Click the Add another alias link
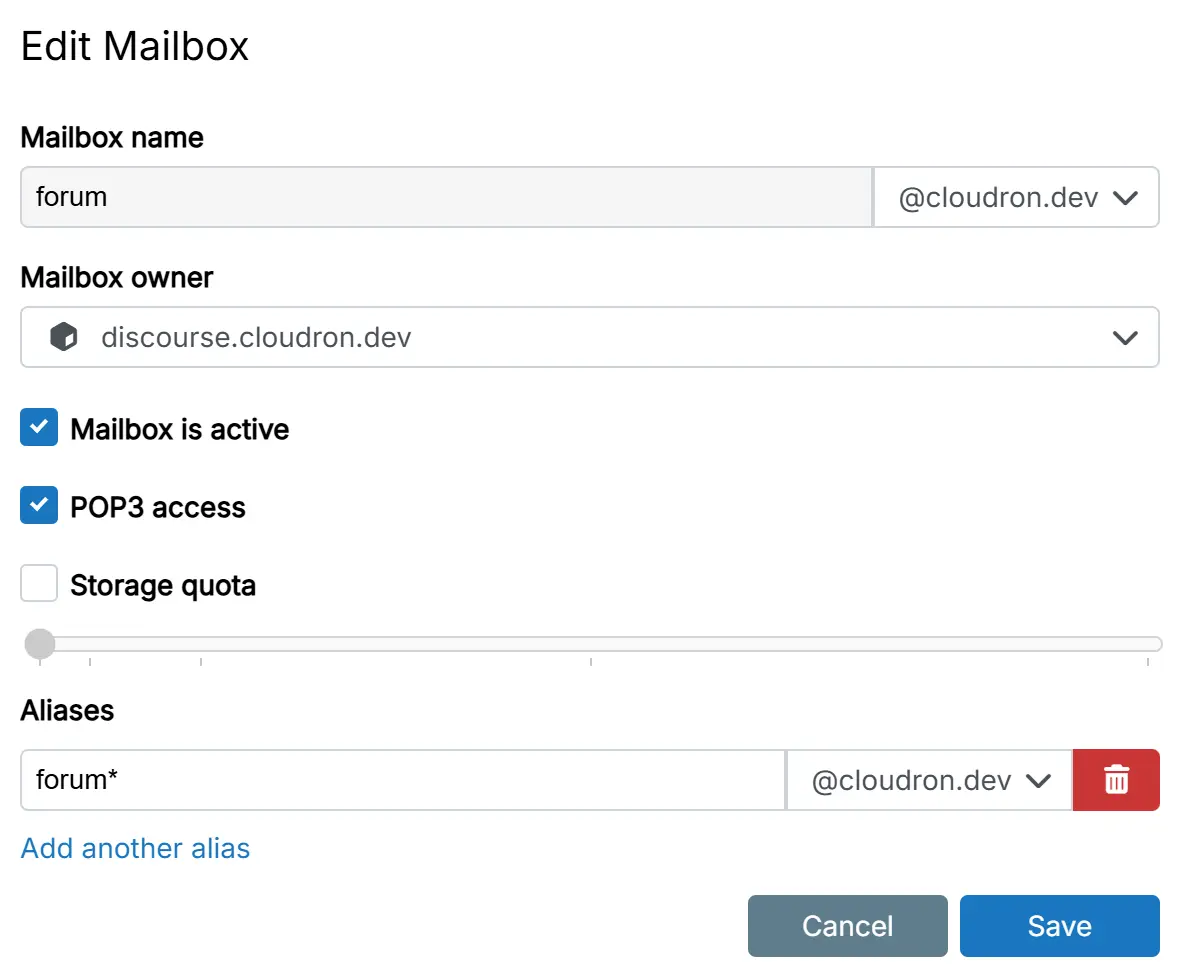Viewport: 1185px width, 971px height. [x=136, y=849]
